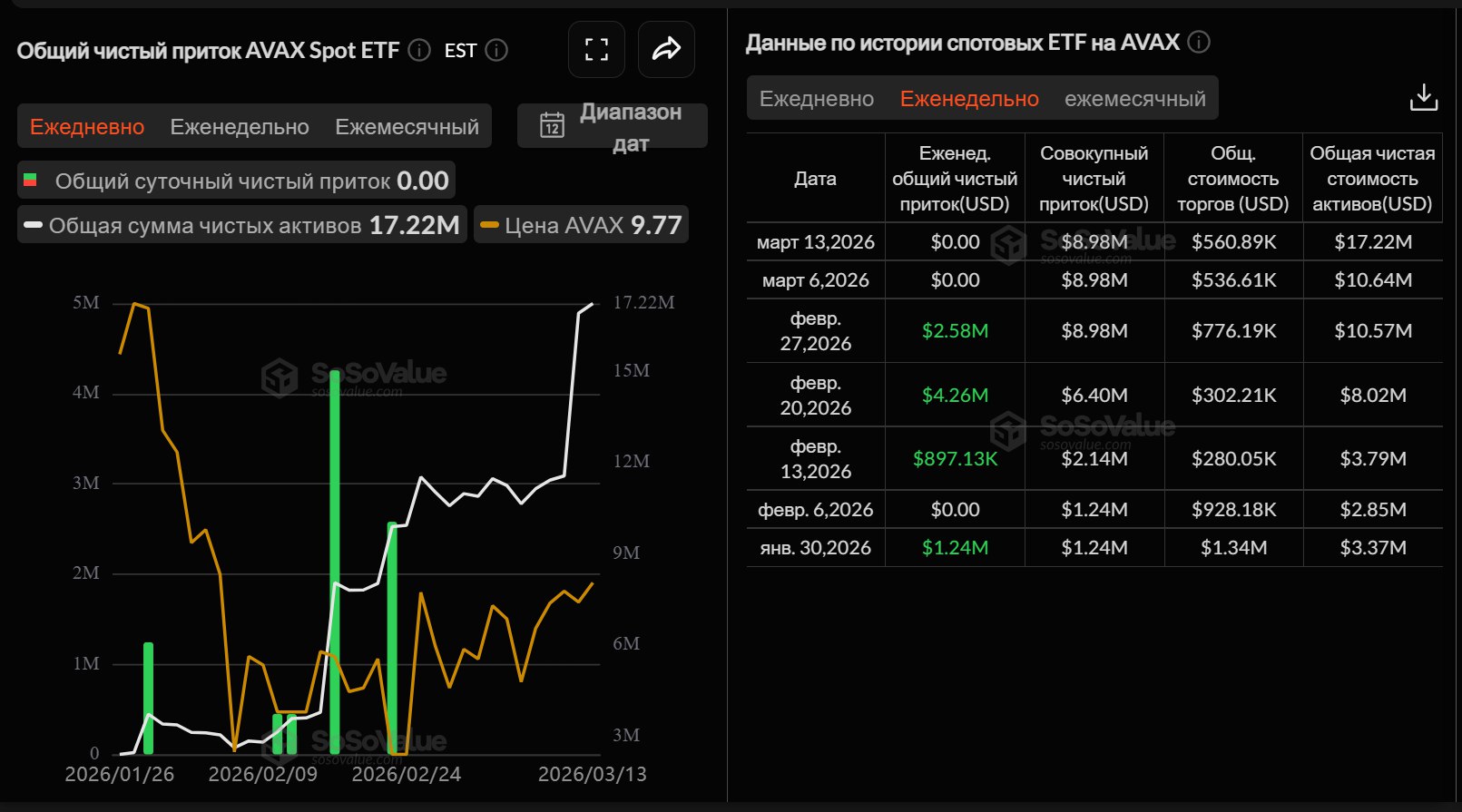The width and height of the screenshot is (1462, 812).
Task: Click the $6.40M cumulative inflow cell
Action: (1094, 396)
